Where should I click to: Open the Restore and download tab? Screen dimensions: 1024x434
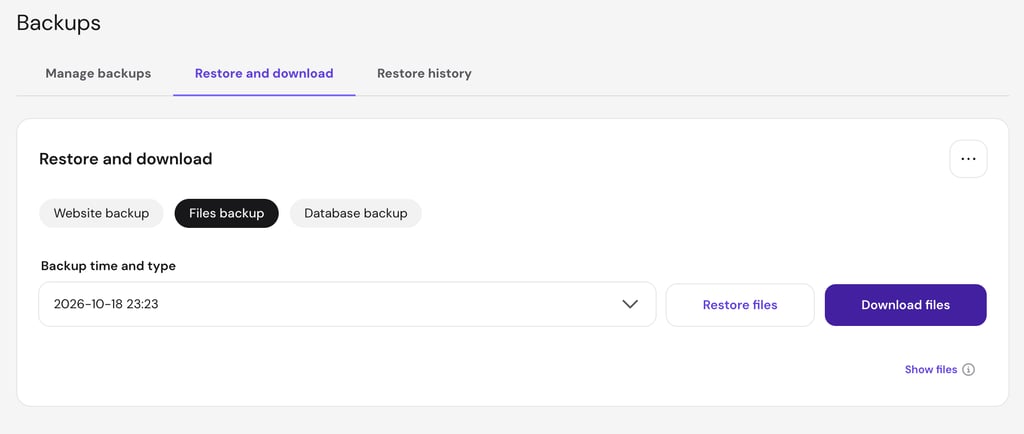(264, 73)
